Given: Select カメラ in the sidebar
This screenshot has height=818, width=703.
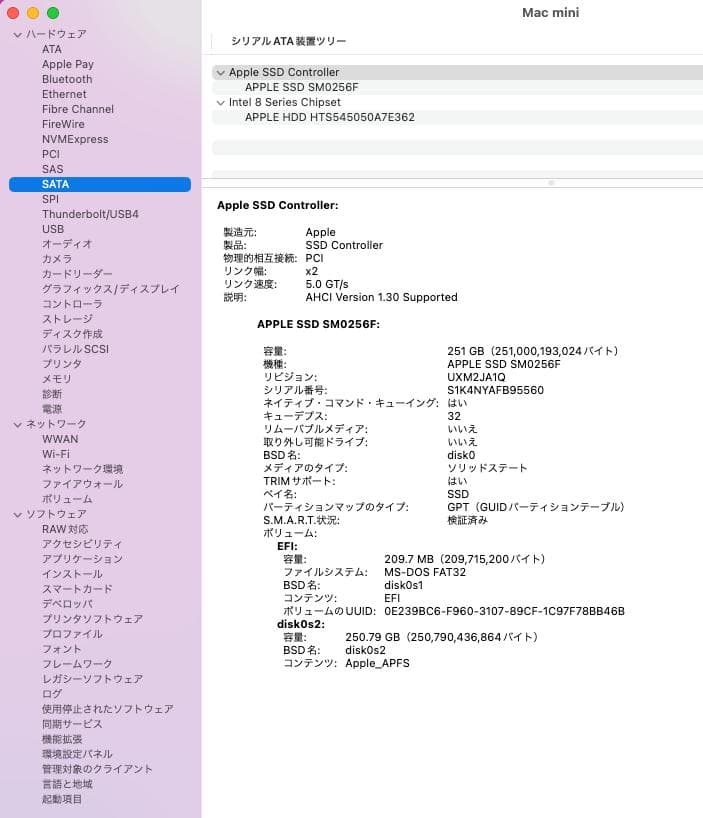Looking at the screenshot, I should (x=57, y=259).
